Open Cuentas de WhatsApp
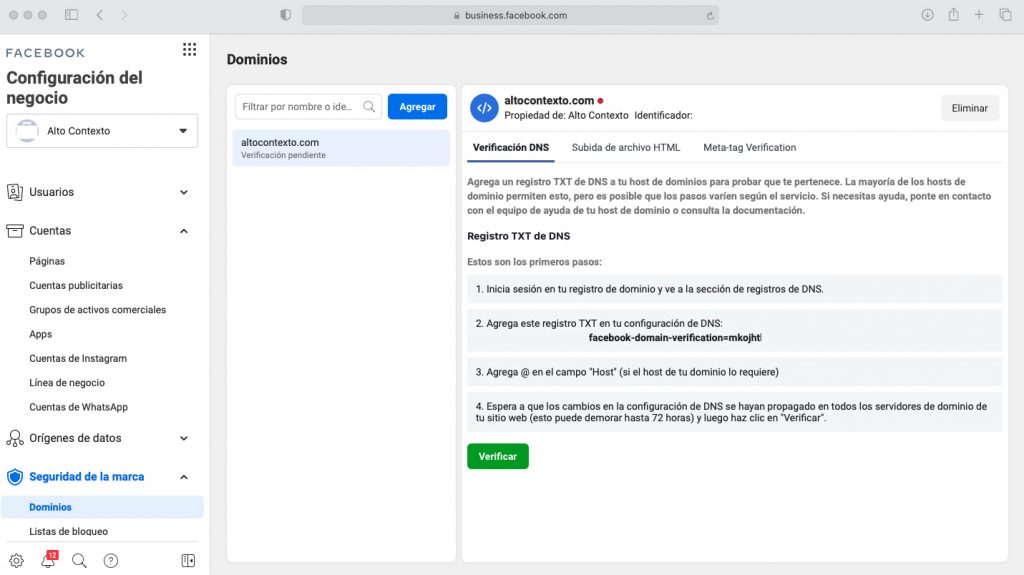This screenshot has height=575, width=1024. (x=78, y=407)
